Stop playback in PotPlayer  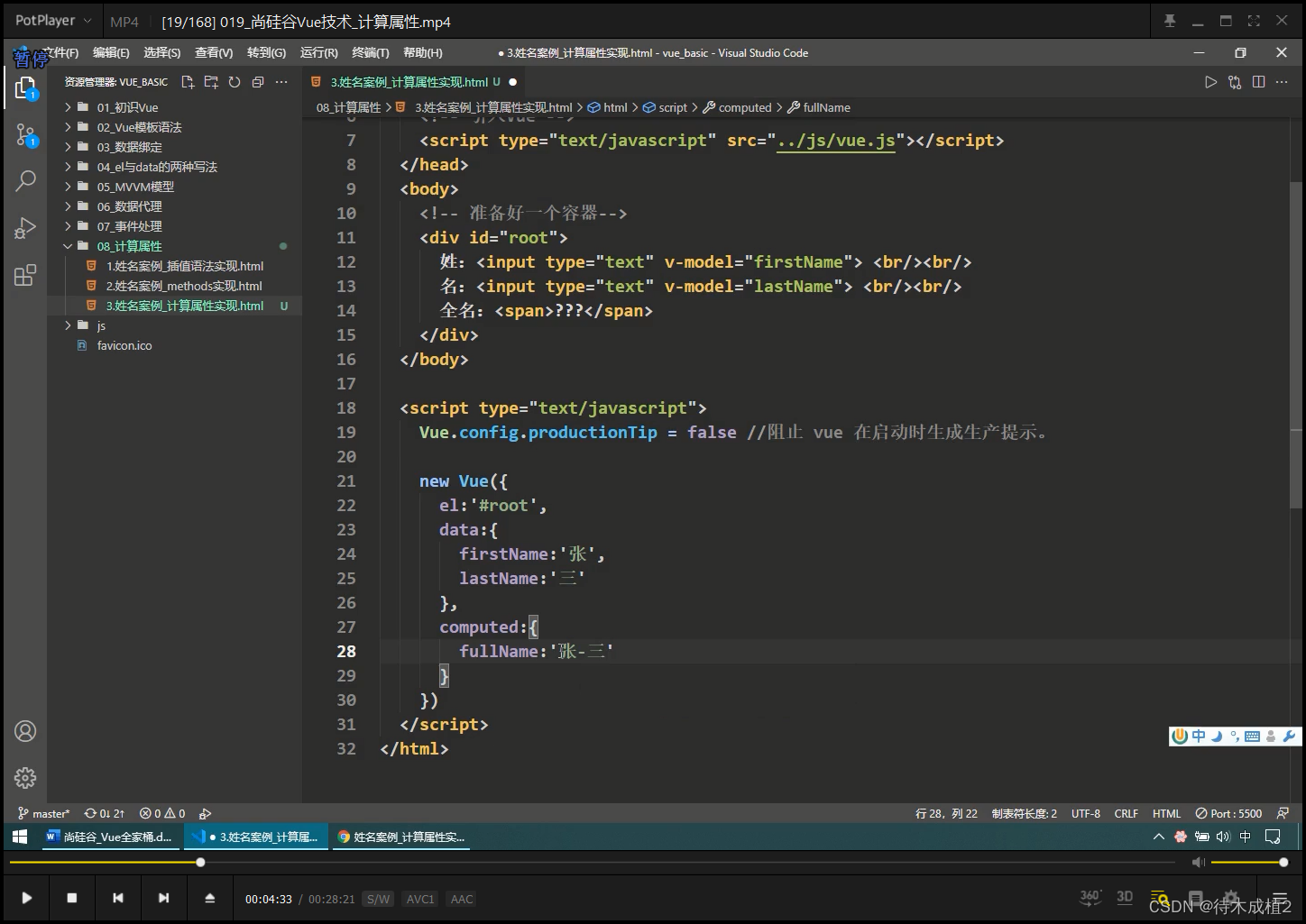tap(72, 898)
